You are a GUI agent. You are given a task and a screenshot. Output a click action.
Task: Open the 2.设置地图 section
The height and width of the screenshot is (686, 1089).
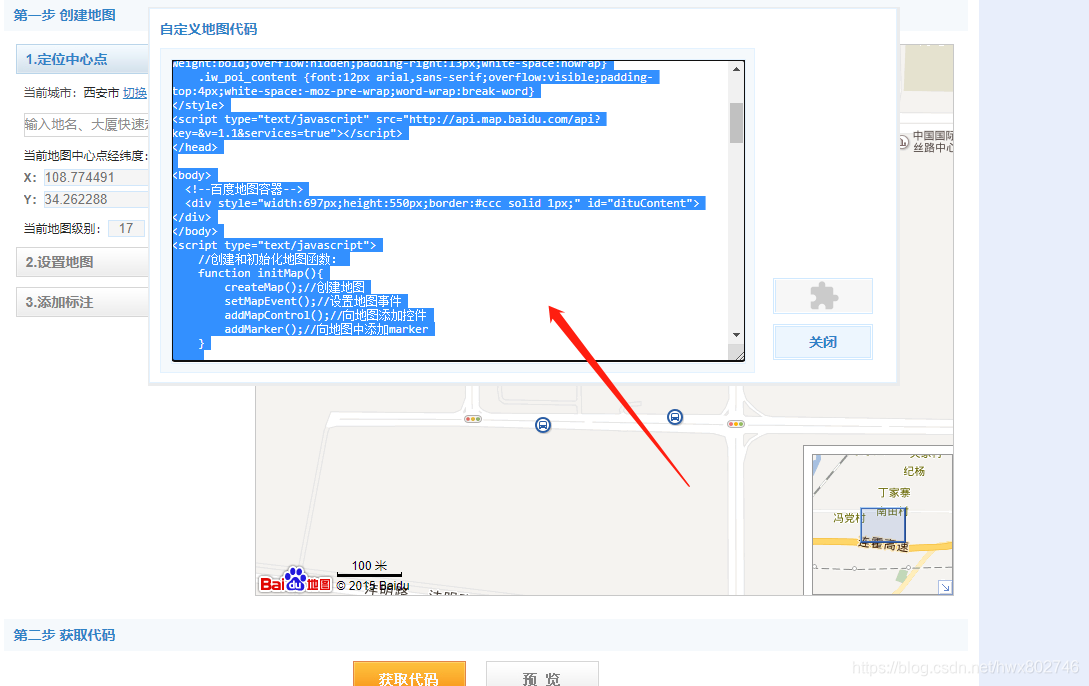(x=82, y=262)
